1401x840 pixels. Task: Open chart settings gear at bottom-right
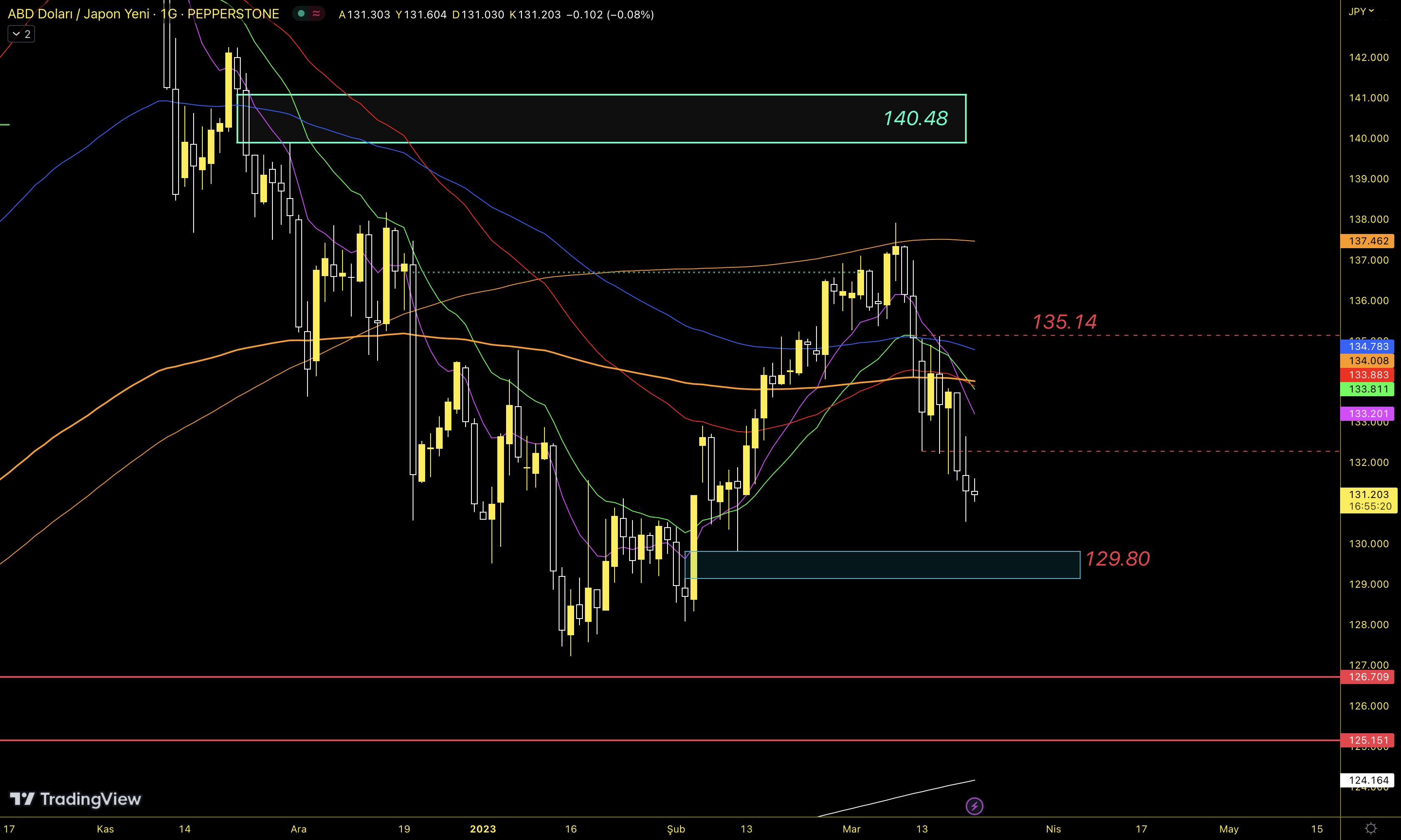coord(1371,828)
